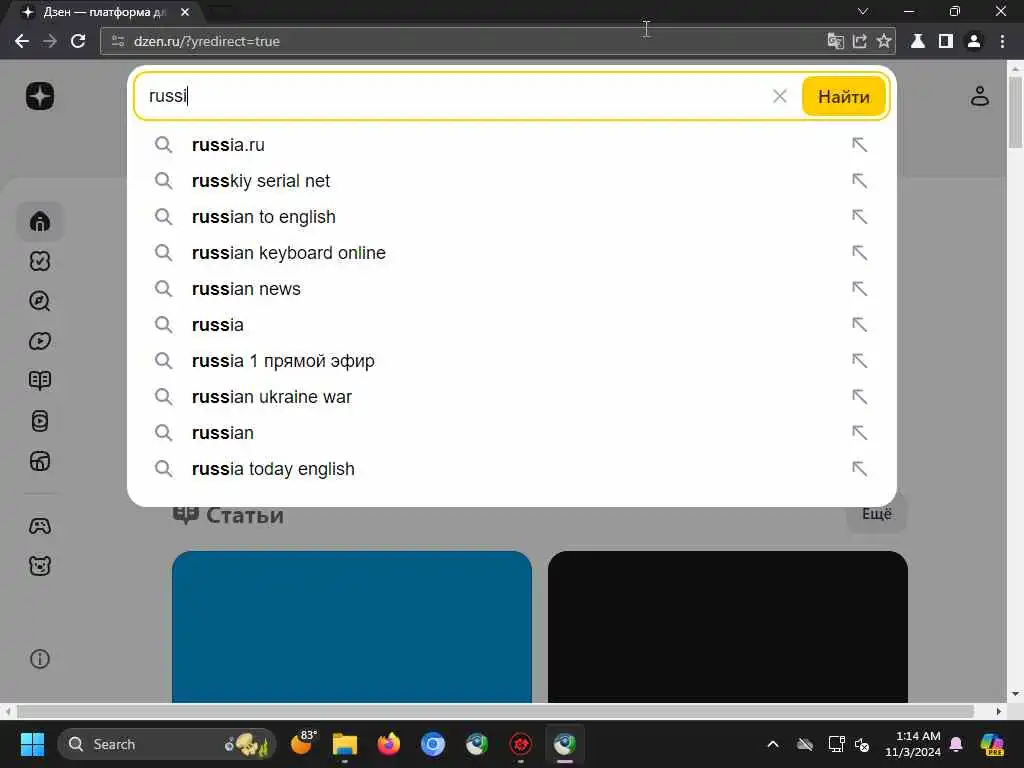1024x768 pixels.
Task: Insert russian news via arrow icon
Action: pyautogui.click(x=859, y=288)
